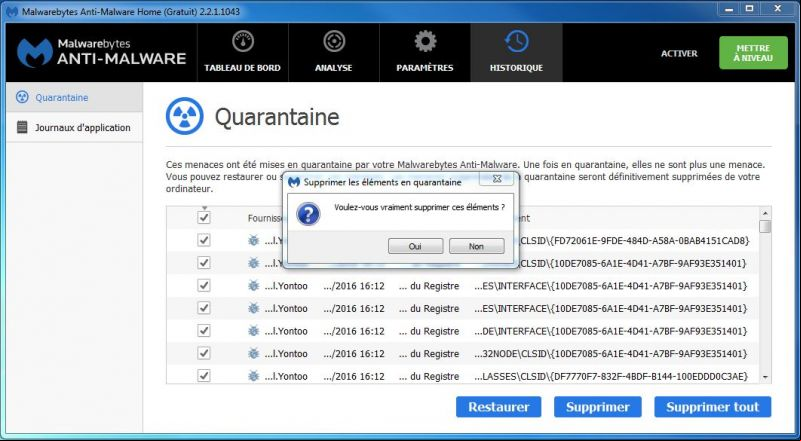Uncheck the DE\INTERFACE row checkbox
The width and height of the screenshot is (801, 441).
point(204,331)
